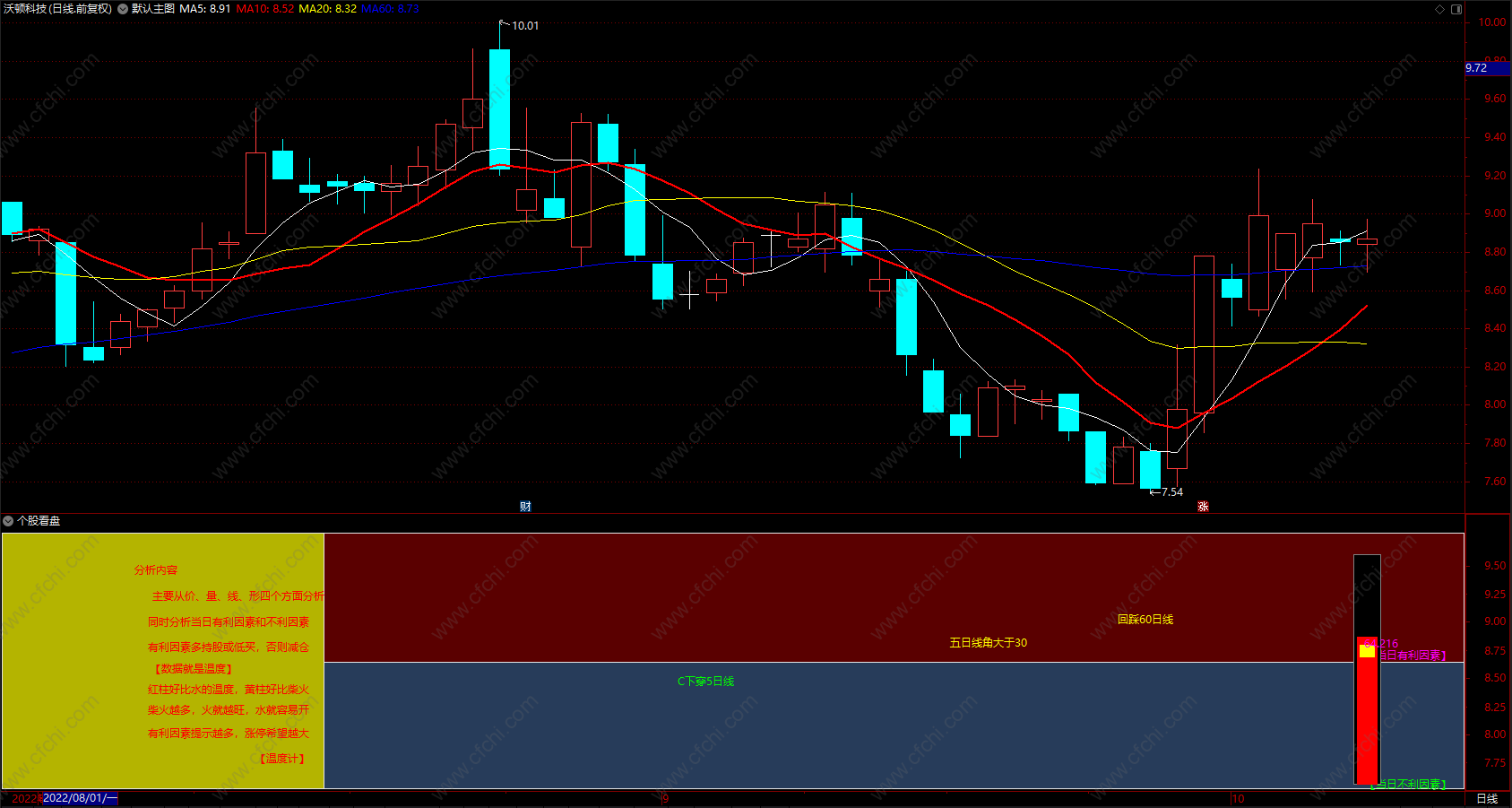
Task: Click the 财 marker below the chart
Action: [525, 507]
